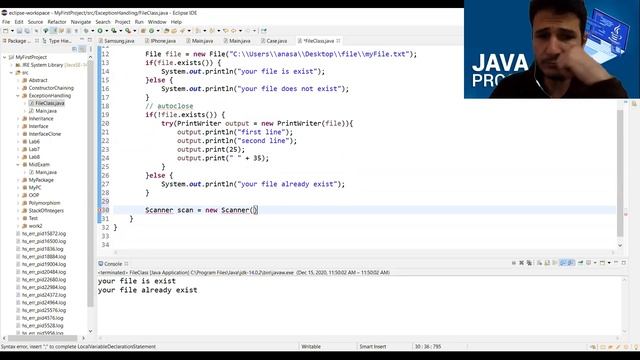Click Display Selected Console monitor icon
This screenshot has width=640, height=360.
coord(589,263)
